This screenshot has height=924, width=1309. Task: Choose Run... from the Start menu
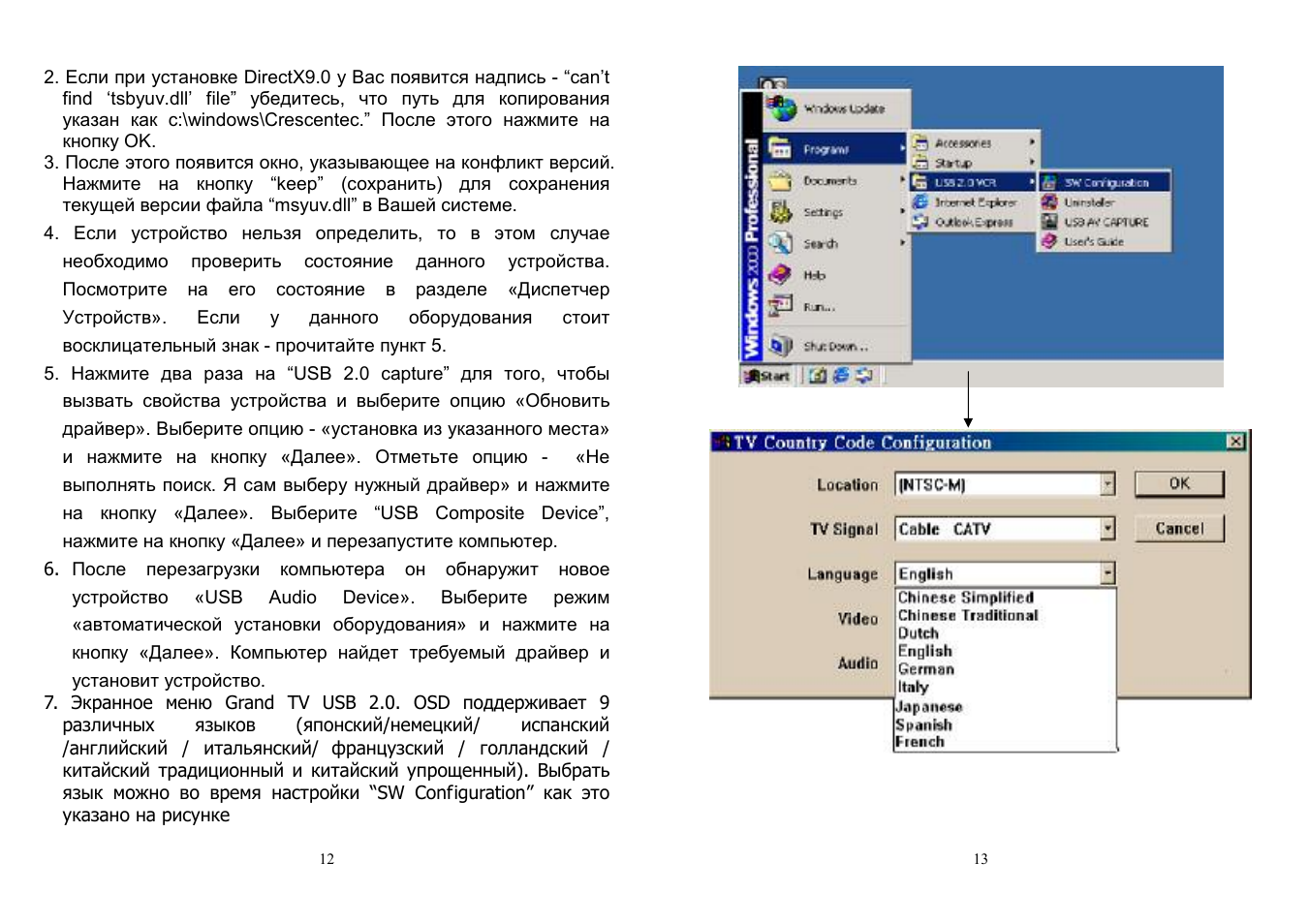[836, 306]
